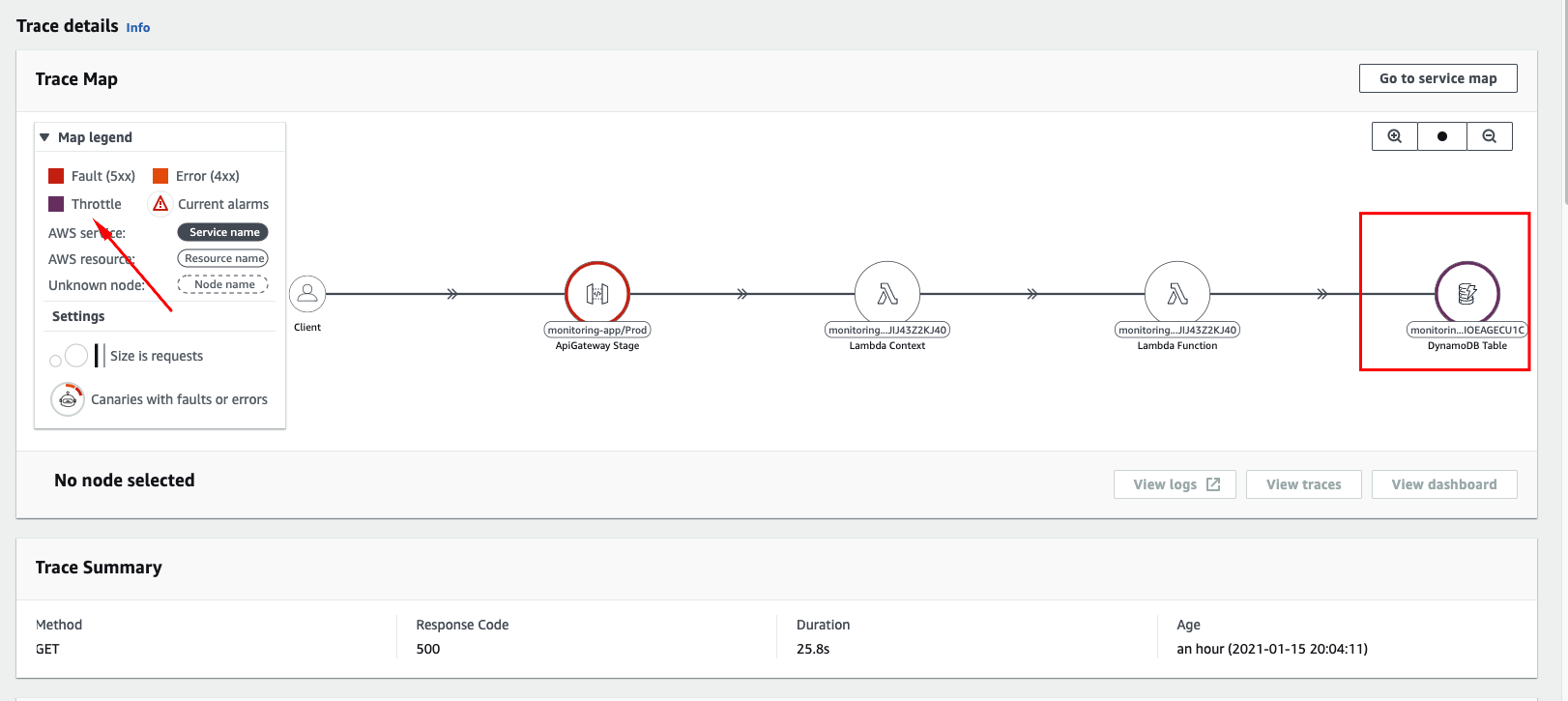
Task: Click the canary faults legend icon
Action: click(x=68, y=399)
